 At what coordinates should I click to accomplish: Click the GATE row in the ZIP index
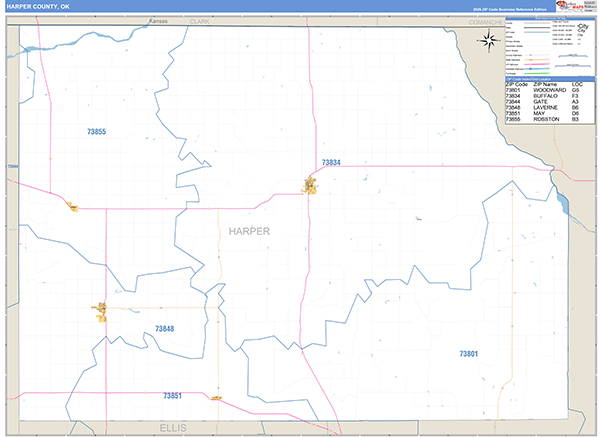pyautogui.click(x=550, y=102)
